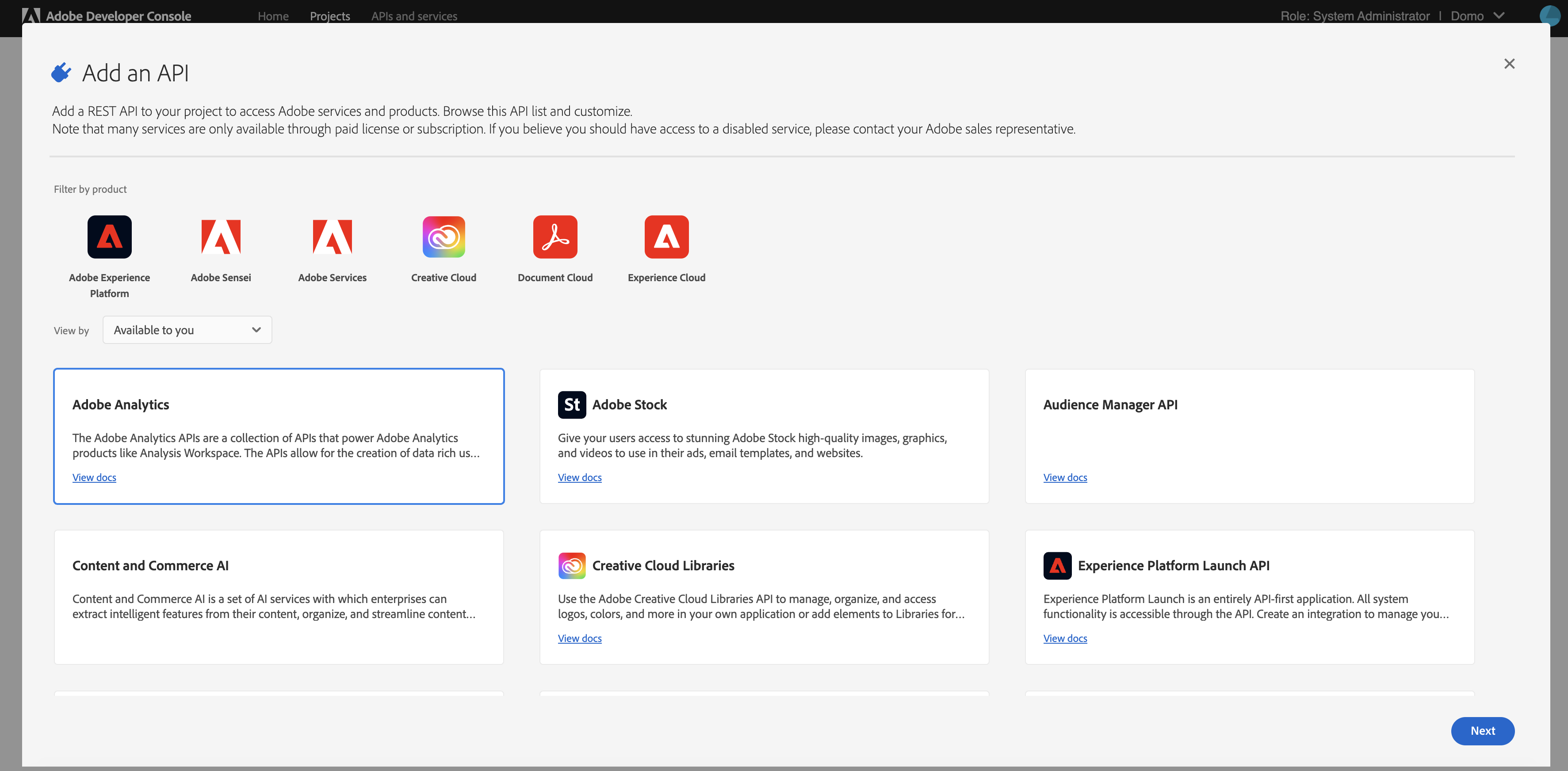Filter APIs by Adobe Services

point(333,237)
